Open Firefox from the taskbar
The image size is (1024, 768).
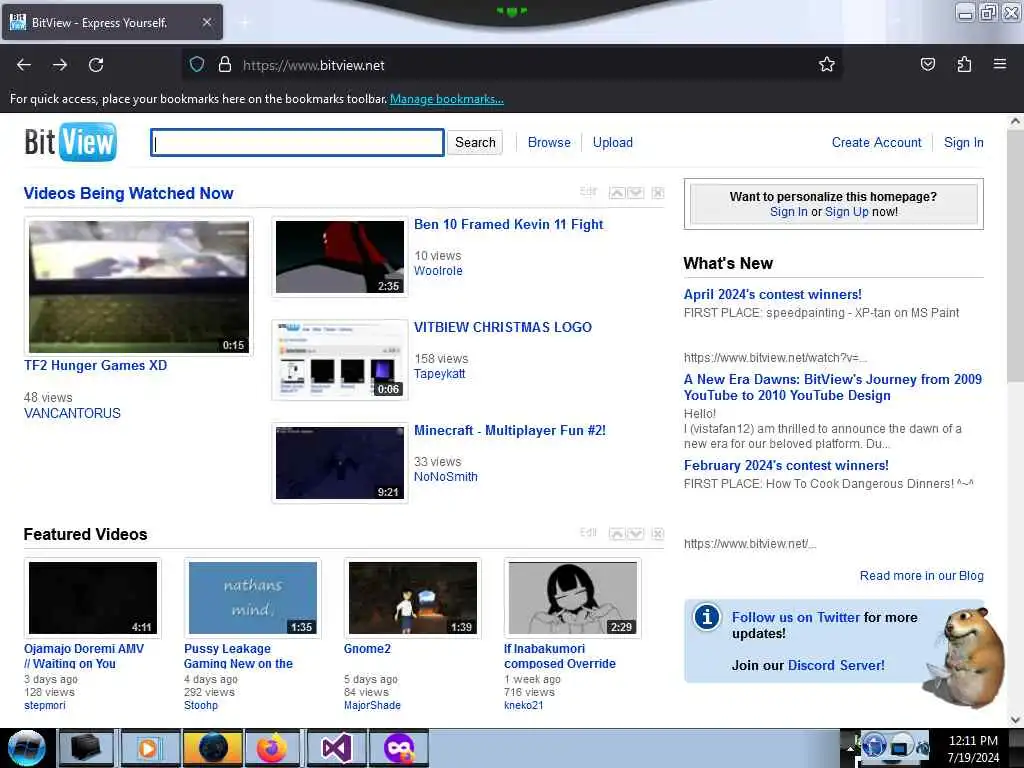(x=274, y=748)
